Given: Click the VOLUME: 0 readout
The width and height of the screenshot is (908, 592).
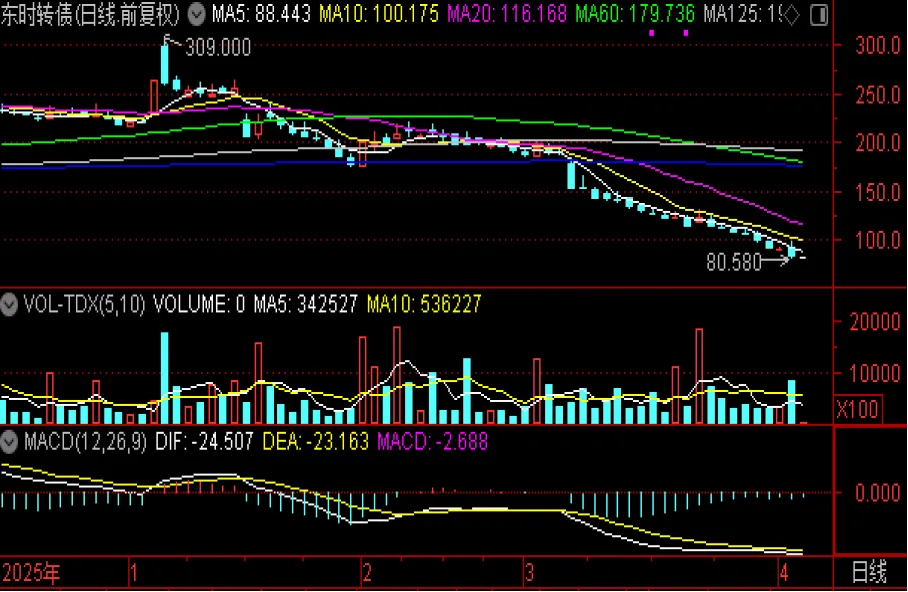Looking at the screenshot, I should [199, 304].
